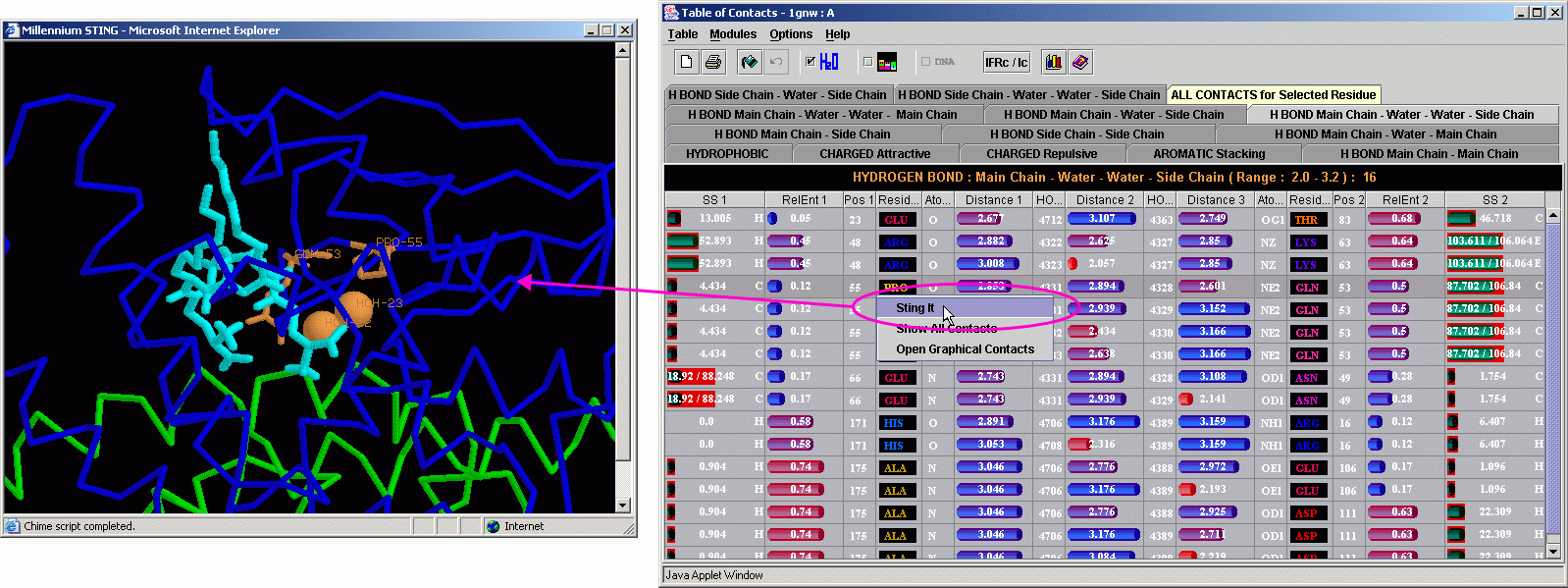Click the new blank document toolbar icon
The width and height of the screenshot is (1568, 588).
[686, 62]
